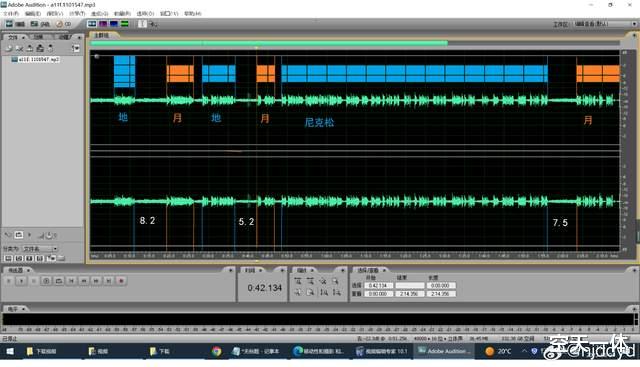Click the zoom out full icon
The image size is (640, 367).
[x=323, y=281]
